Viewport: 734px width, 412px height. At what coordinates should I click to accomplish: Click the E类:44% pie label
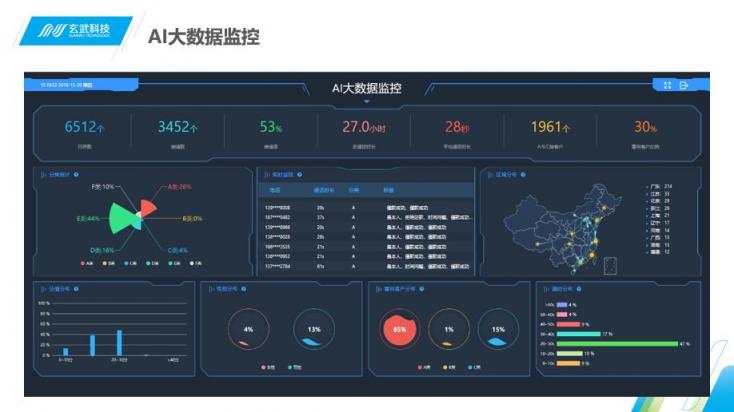(88, 219)
